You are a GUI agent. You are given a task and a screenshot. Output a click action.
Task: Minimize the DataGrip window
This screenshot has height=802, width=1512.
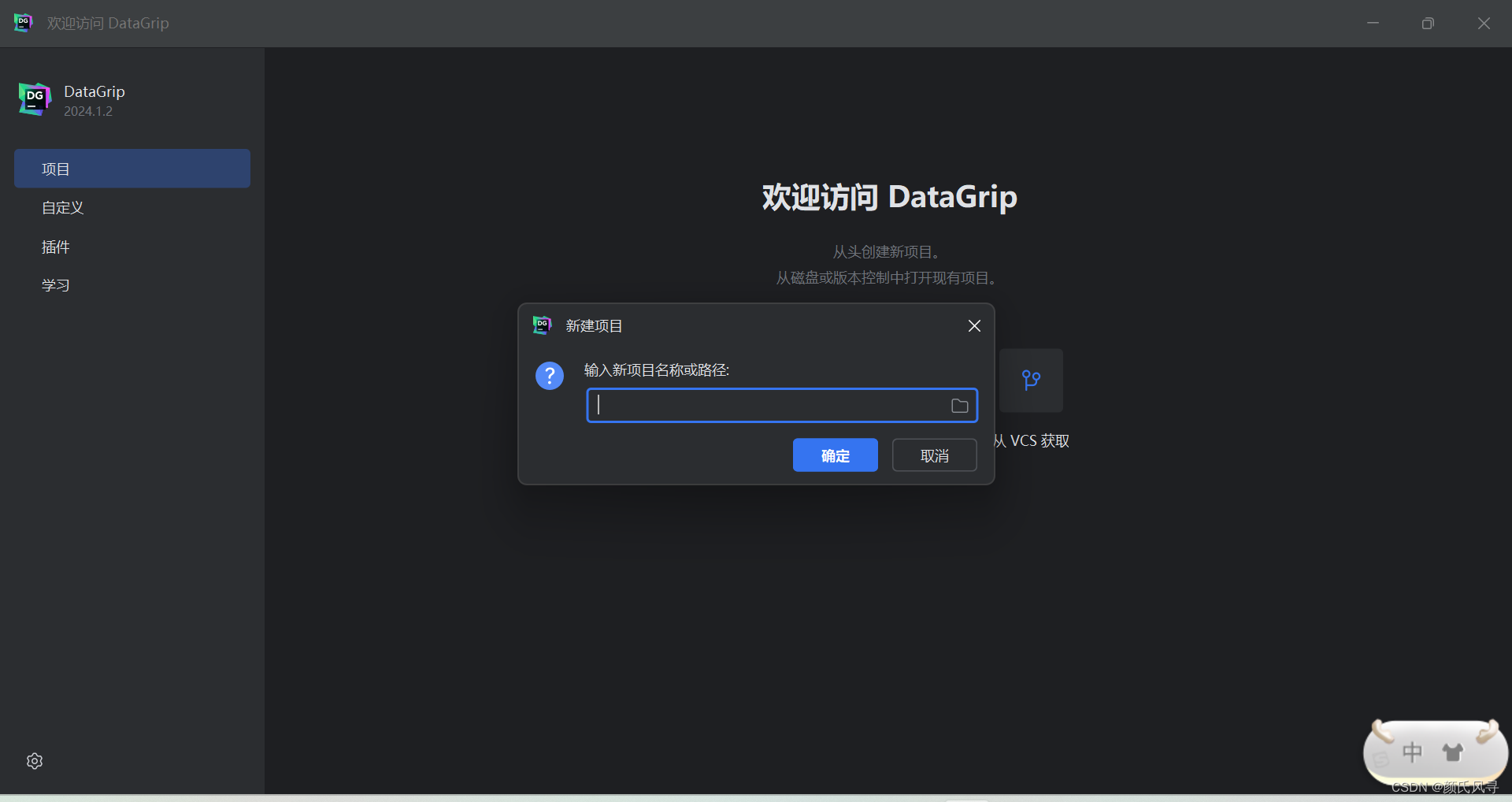pyautogui.click(x=1373, y=23)
